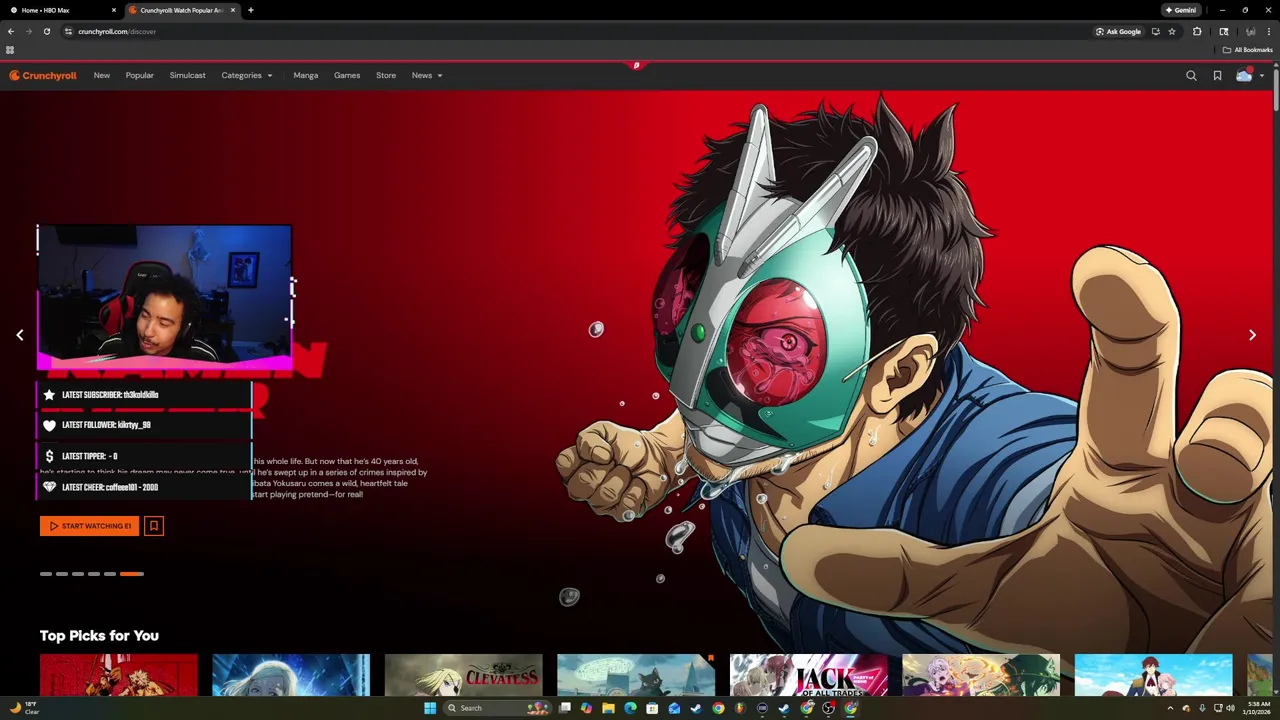Open Microsoft Store from taskbar
This screenshot has height=720, width=1280.
(x=652, y=708)
